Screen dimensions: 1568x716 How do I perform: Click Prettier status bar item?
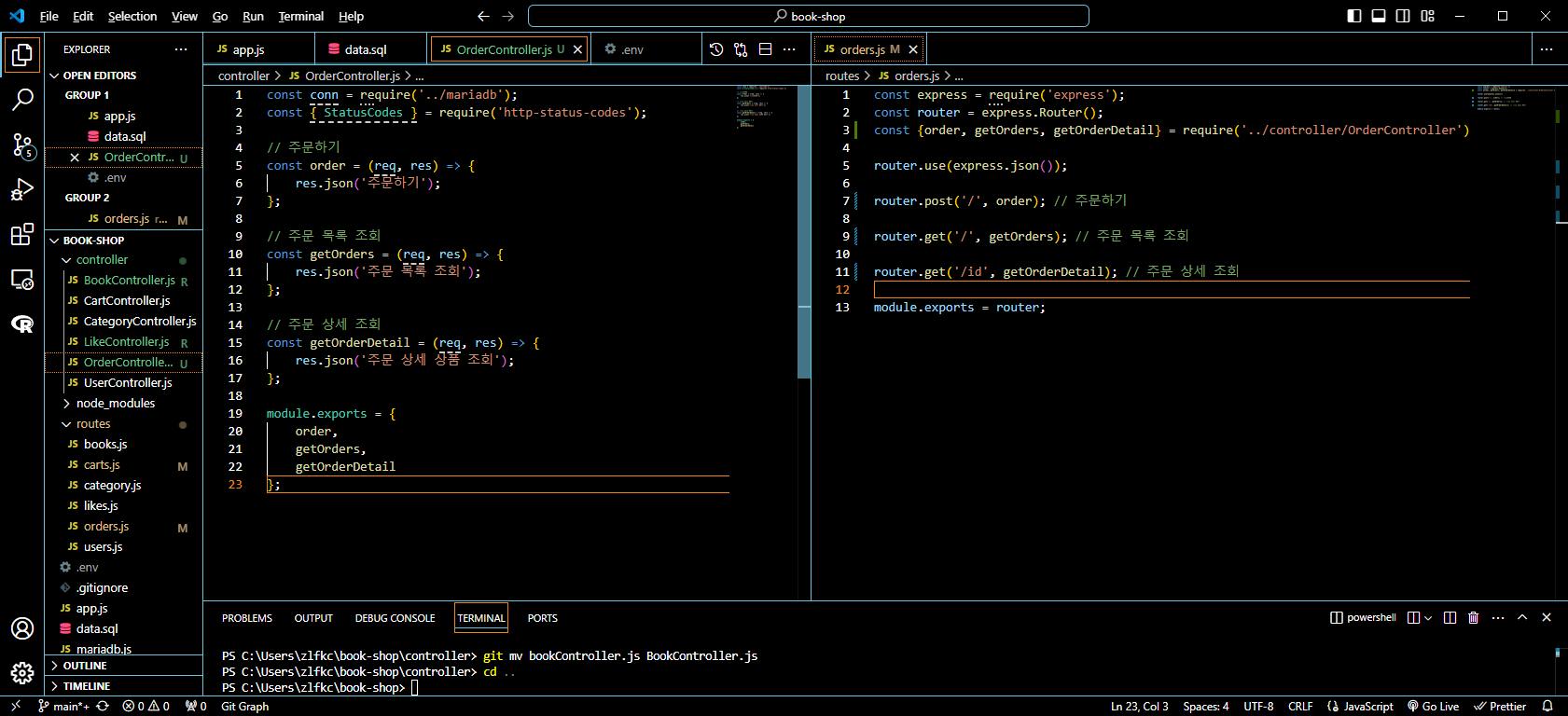(1500, 706)
